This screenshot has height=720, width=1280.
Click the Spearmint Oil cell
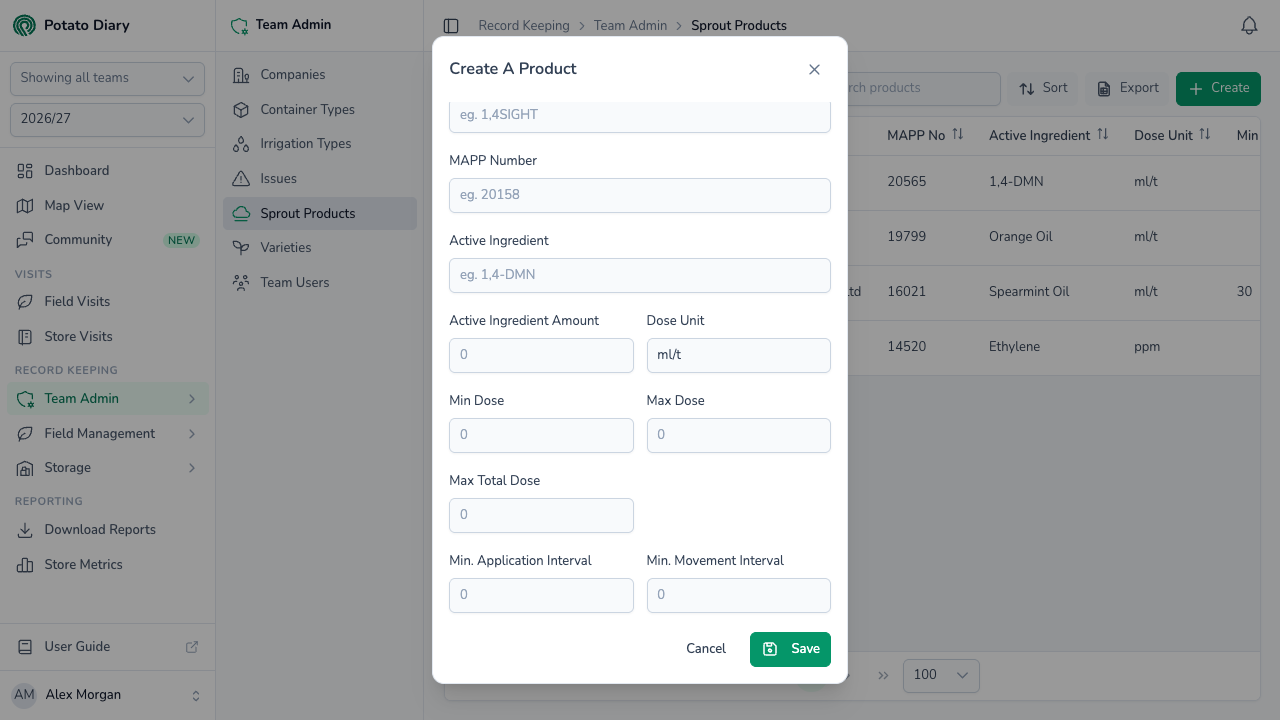(1029, 292)
